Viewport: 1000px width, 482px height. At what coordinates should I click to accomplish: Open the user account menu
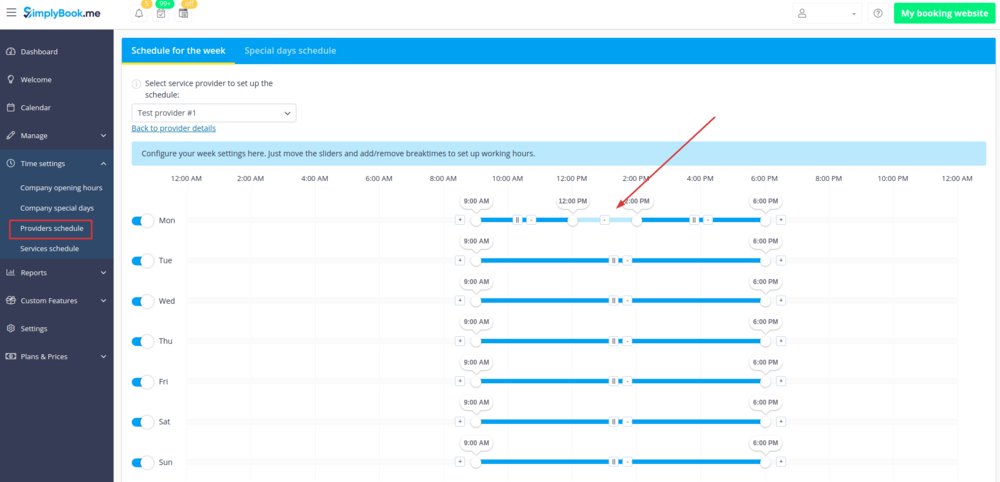coord(826,14)
